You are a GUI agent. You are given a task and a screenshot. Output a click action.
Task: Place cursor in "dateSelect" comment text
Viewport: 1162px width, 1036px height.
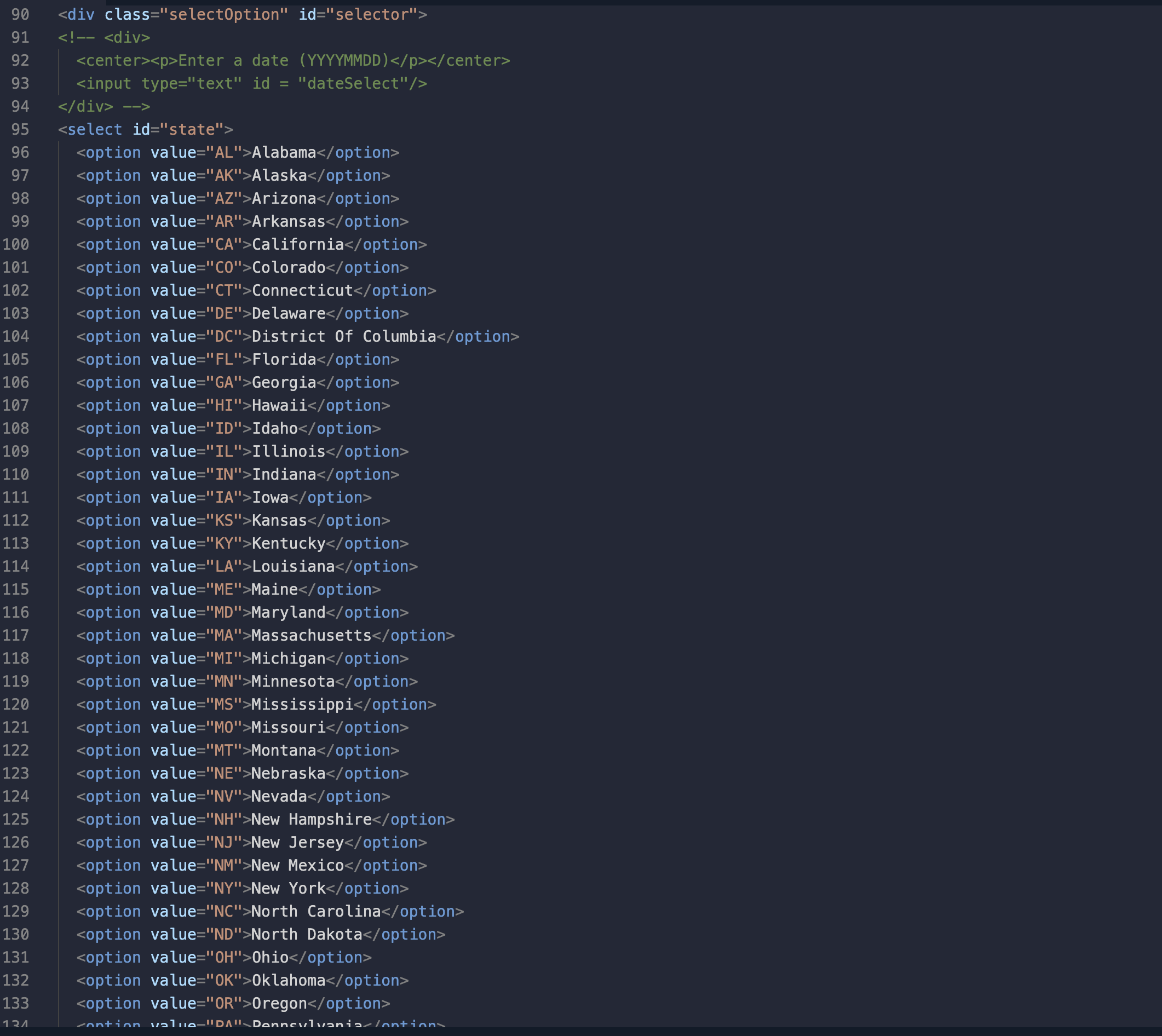[x=353, y=84]
